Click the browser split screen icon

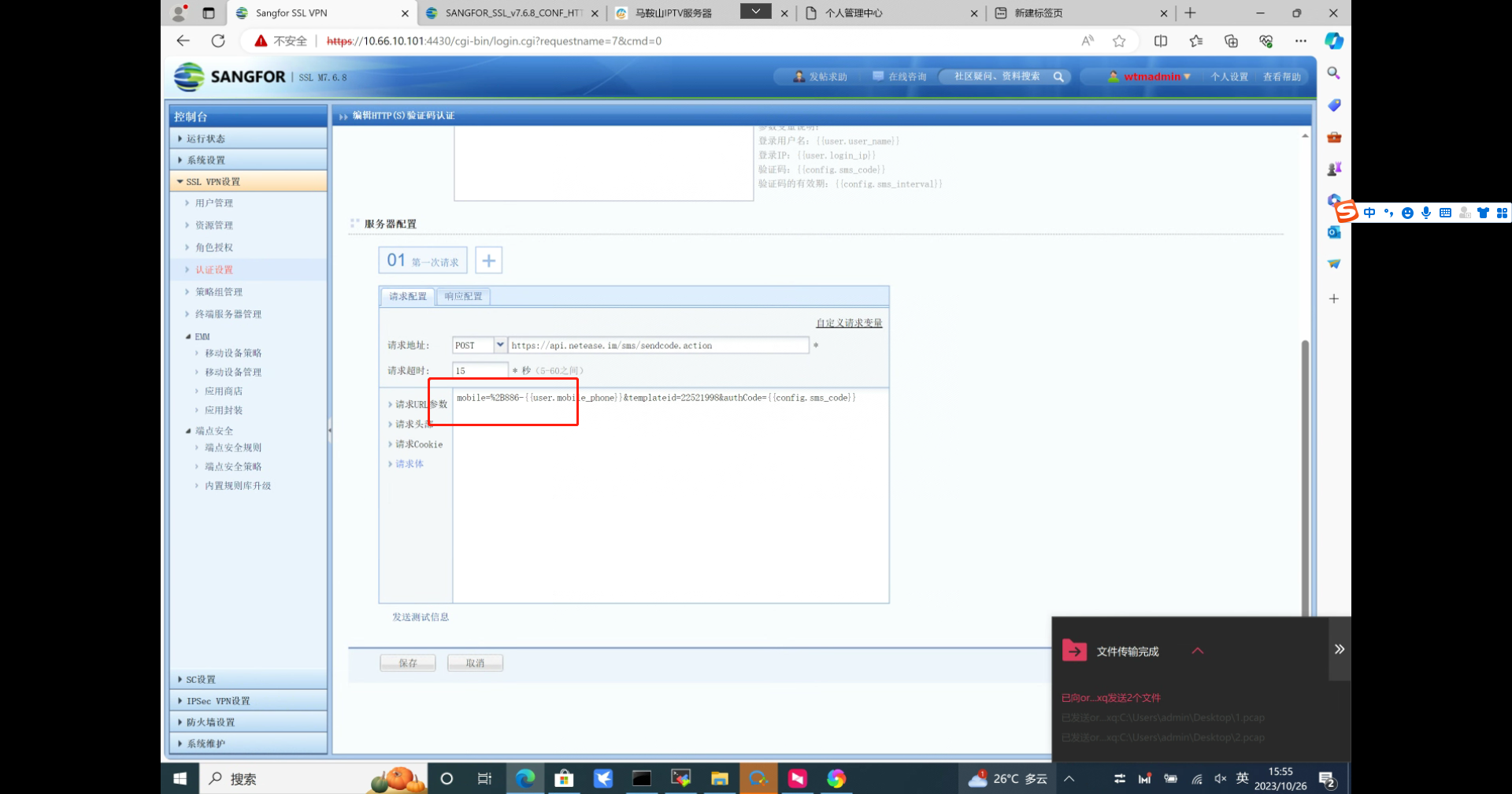[1161, 41]
